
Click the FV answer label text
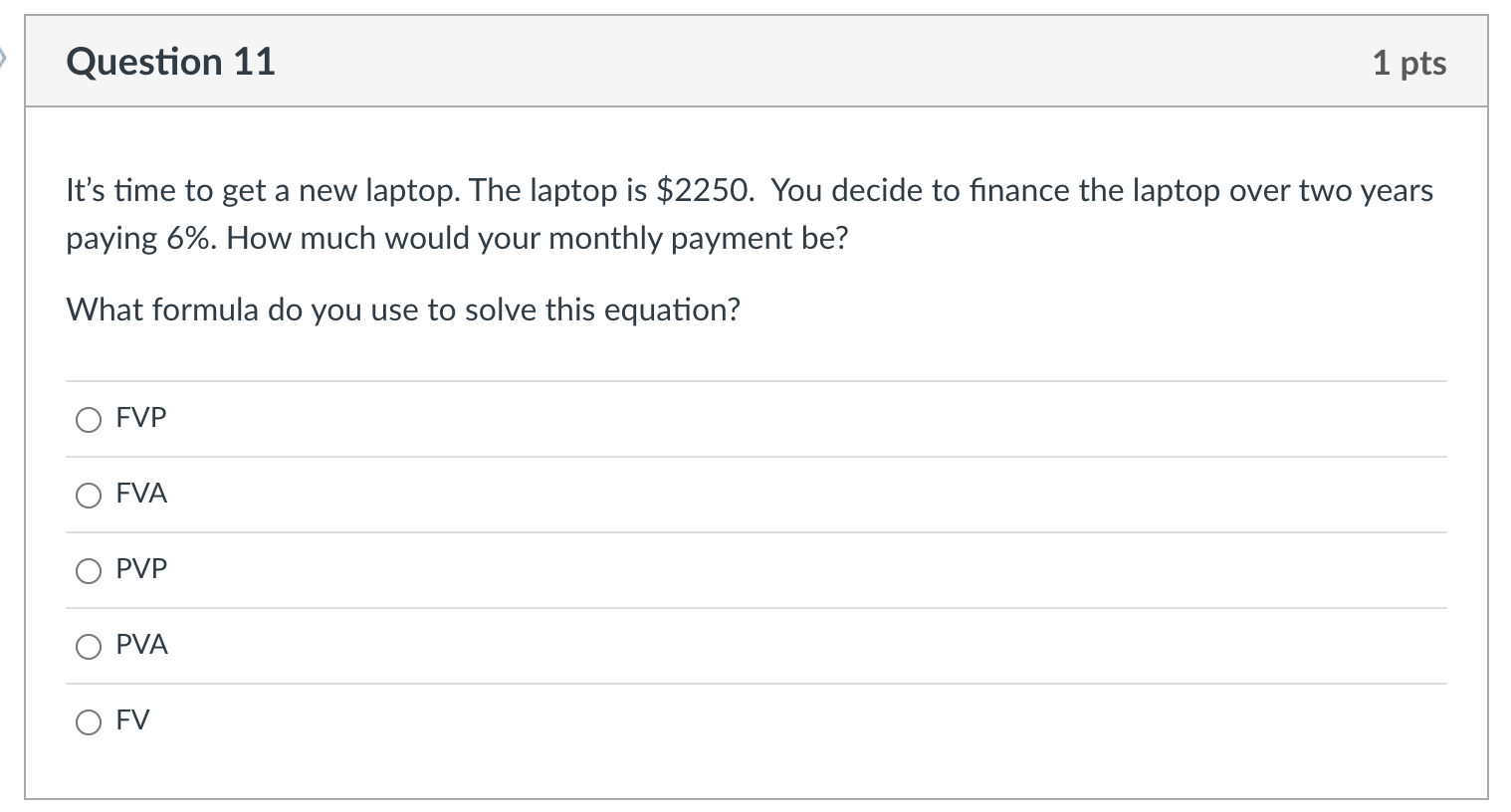[131, 720]
